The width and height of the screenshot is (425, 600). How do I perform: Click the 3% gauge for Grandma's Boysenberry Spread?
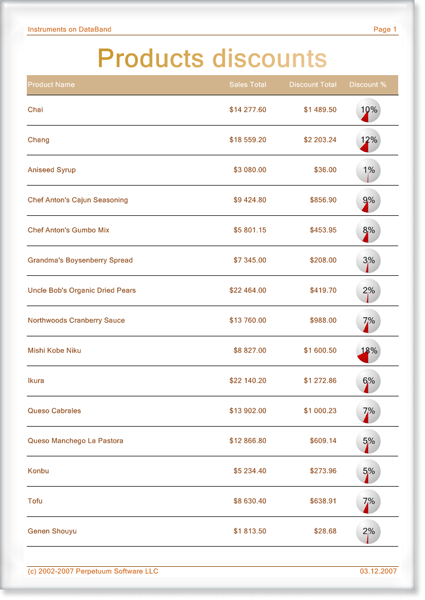tap(368, 261)
